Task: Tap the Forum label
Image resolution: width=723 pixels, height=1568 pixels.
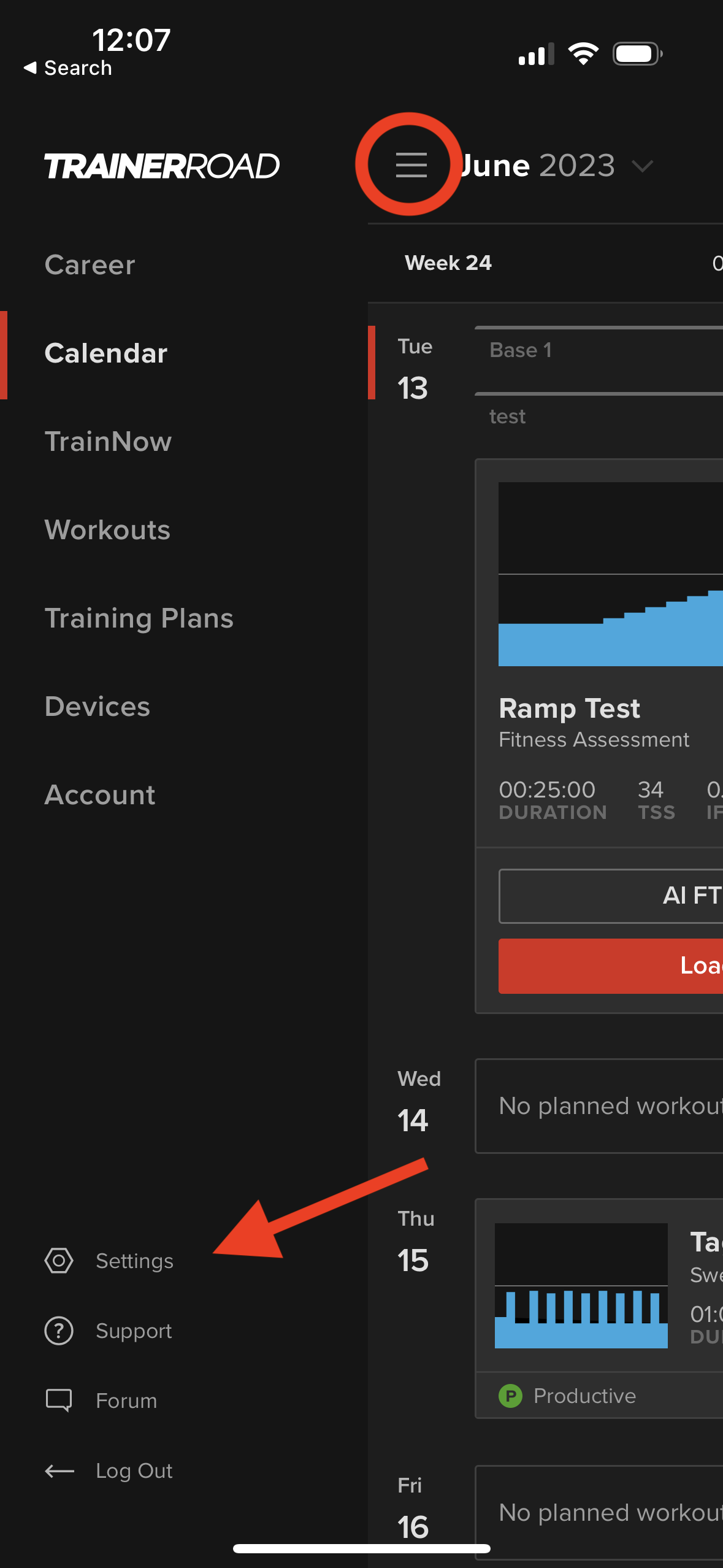Action: [x=126, y=1401]
